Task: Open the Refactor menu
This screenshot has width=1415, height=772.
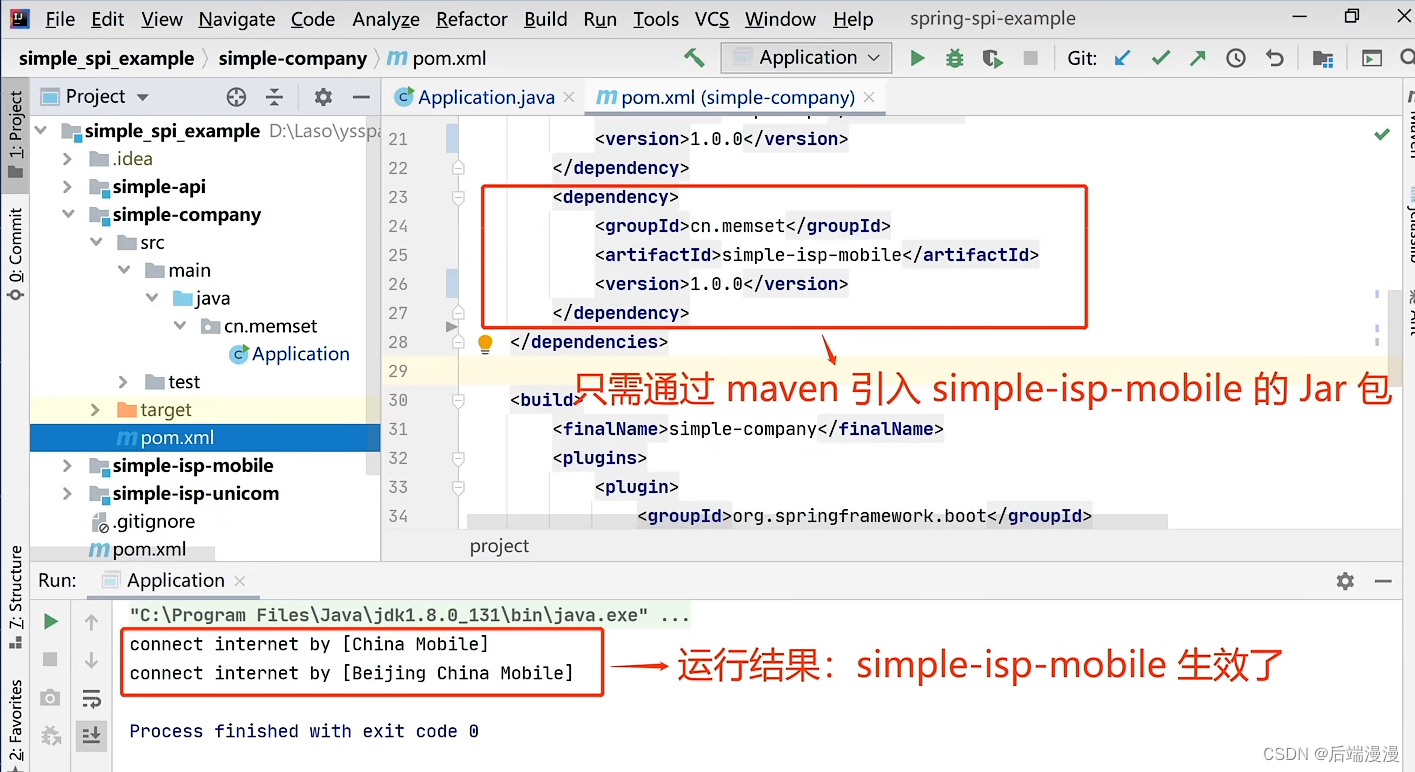Action: [x=472, y=19]
